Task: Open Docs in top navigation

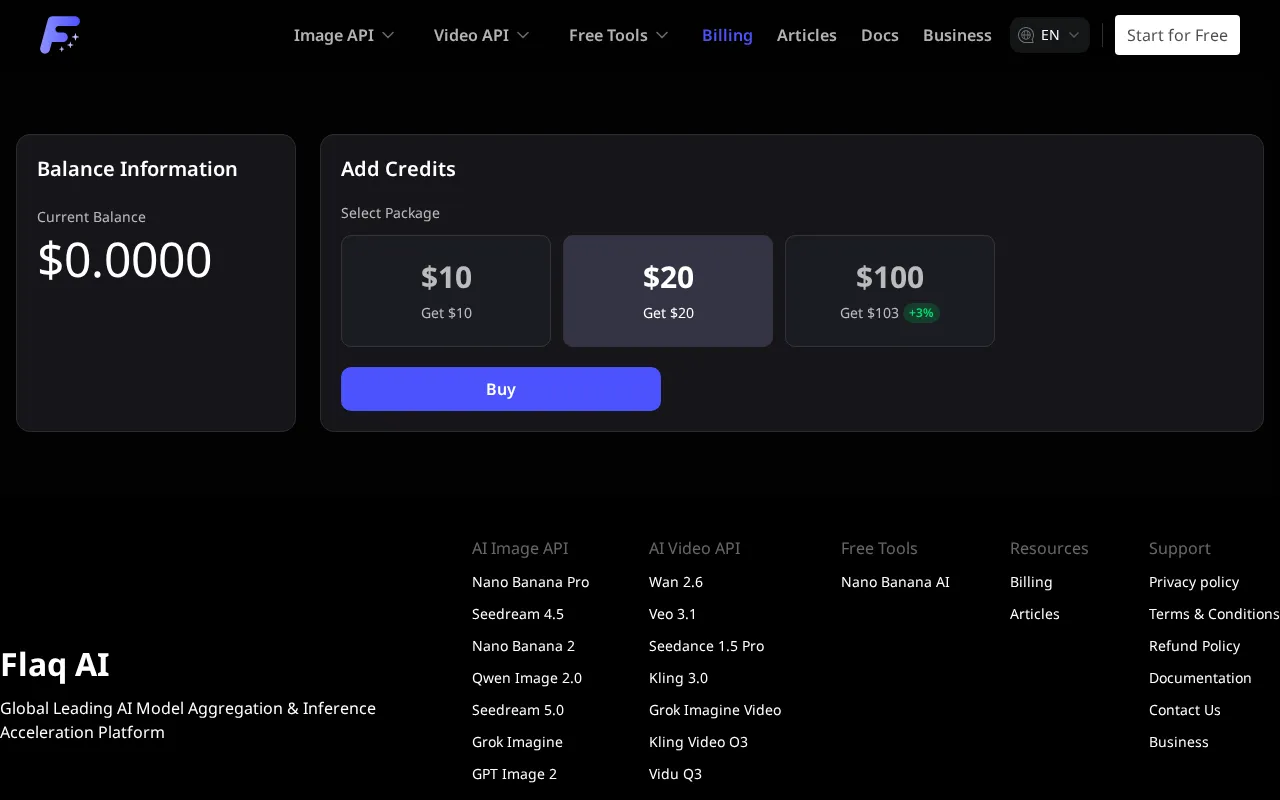Action: [880, 35]
